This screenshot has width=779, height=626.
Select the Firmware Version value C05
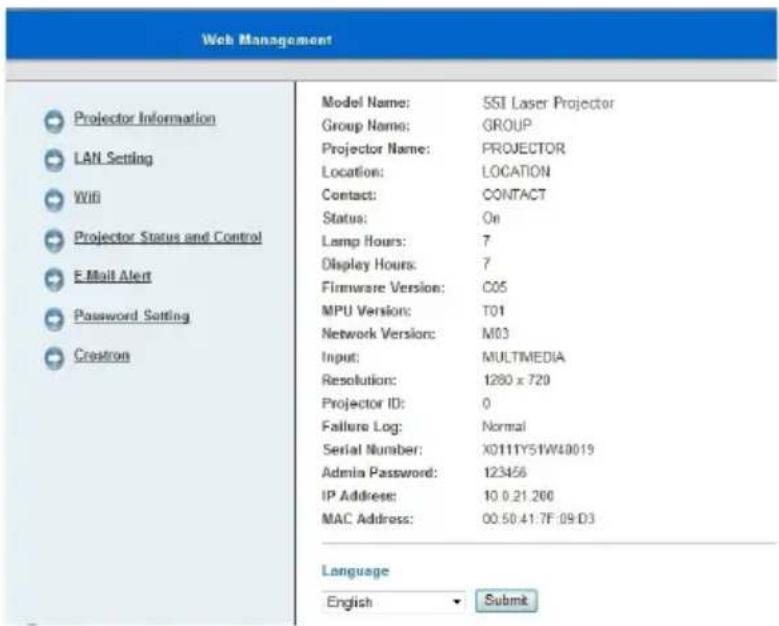point(495,287)
